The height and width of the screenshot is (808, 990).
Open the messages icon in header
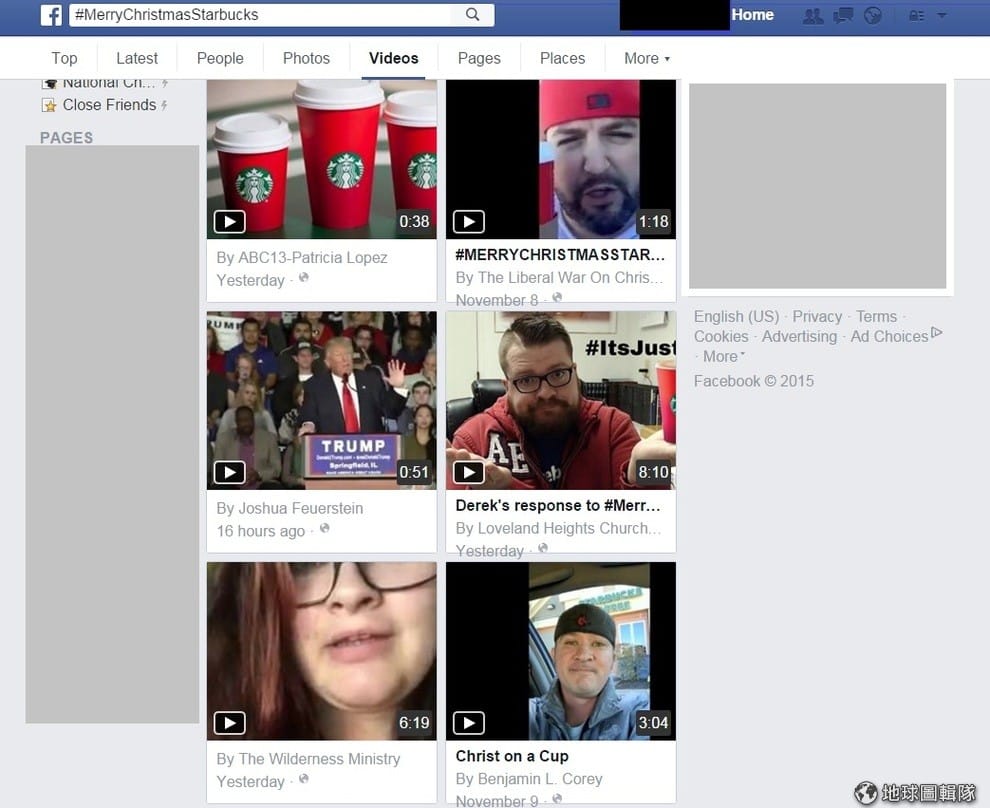[x=843, y=16]
